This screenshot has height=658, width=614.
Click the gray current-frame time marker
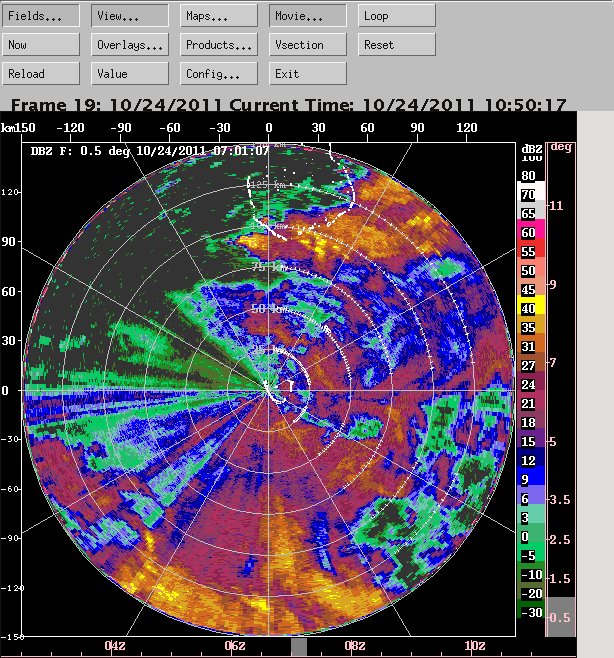298,647
